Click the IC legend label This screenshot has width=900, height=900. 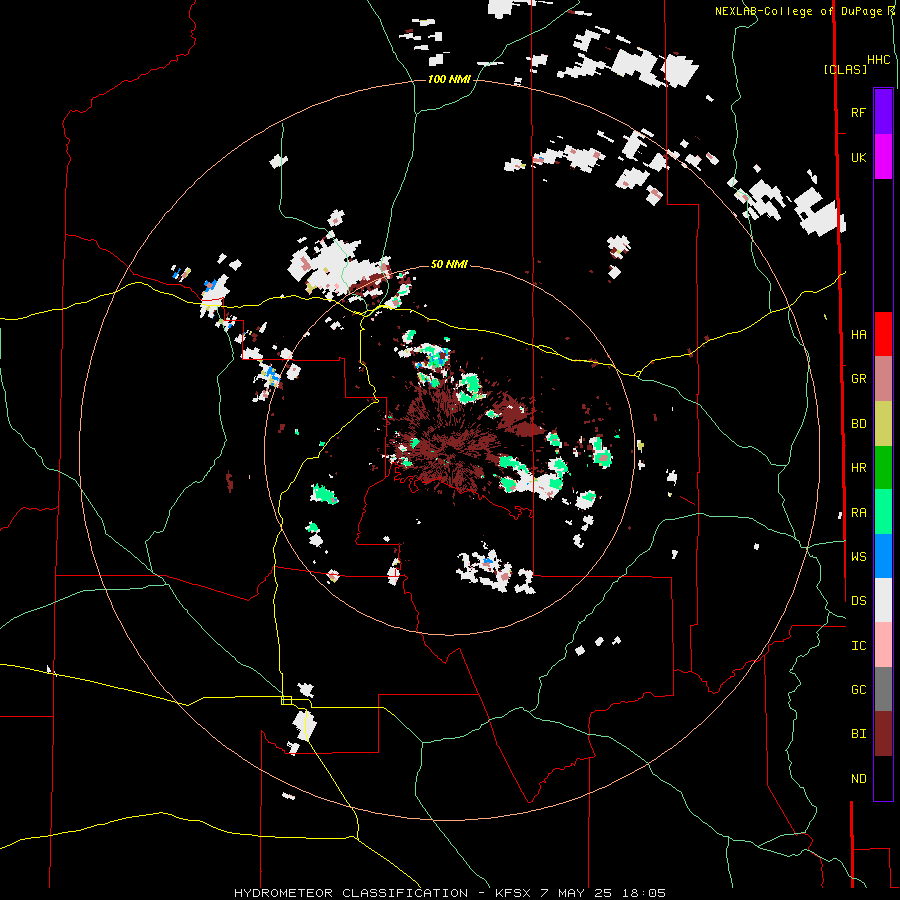click(x=858, y=646)
